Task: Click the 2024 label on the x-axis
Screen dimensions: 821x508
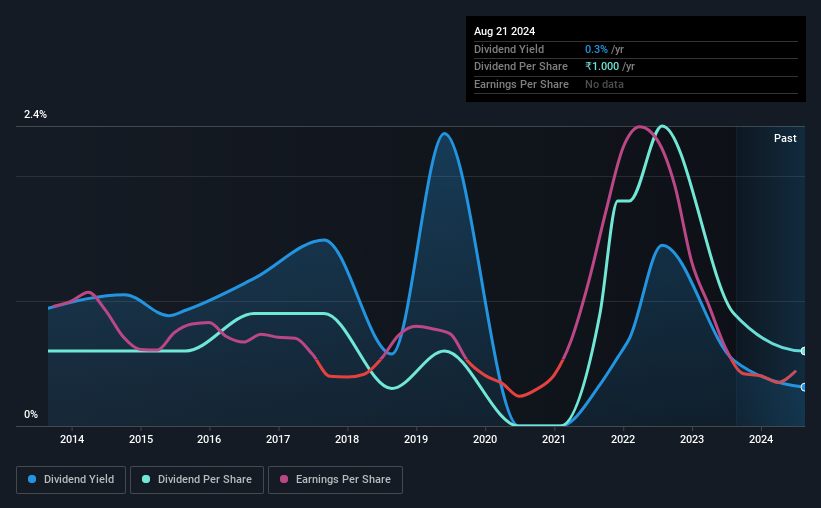Action: pos(761,439)
